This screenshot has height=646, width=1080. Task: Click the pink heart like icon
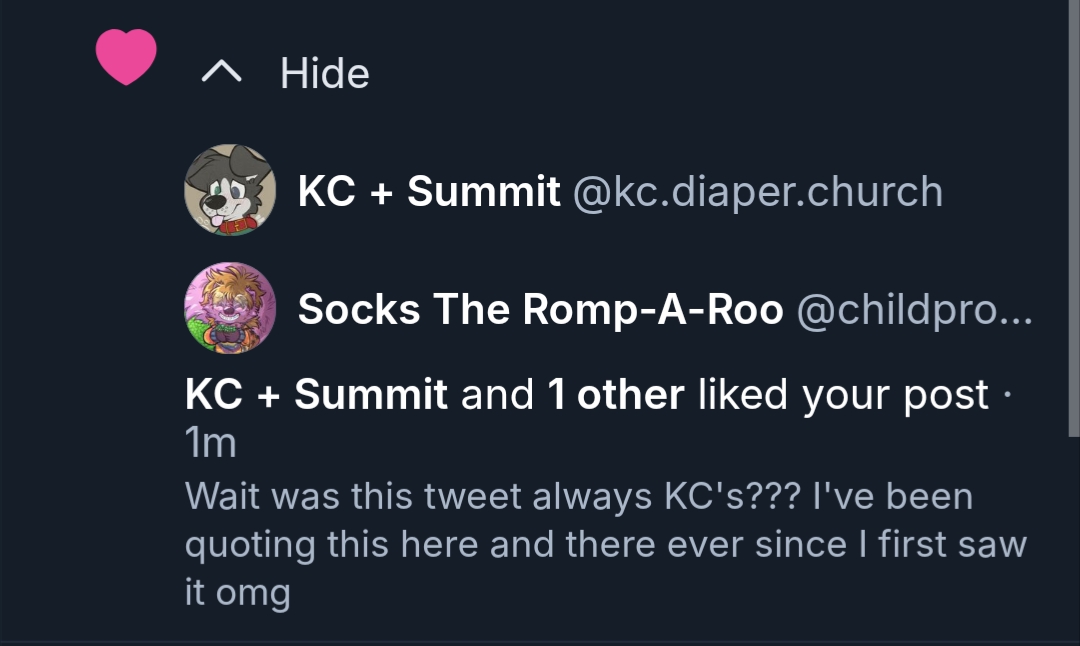pyautogui.click(x=126, y=57)
